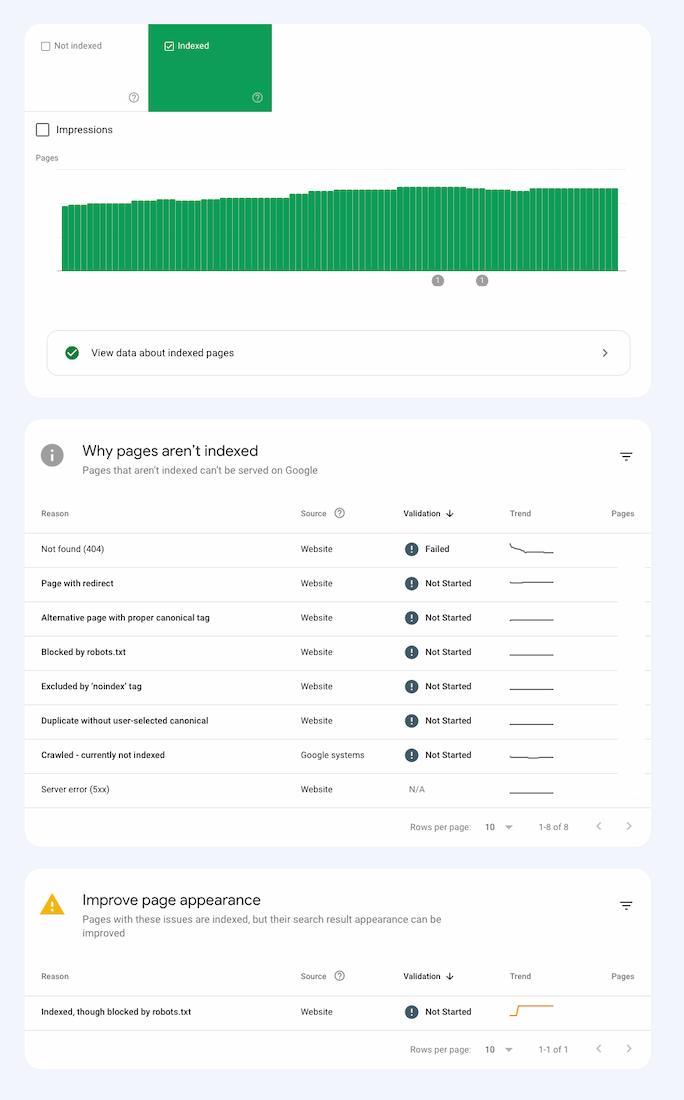Click orange trend sparkline in appearance table

(x=531, y=1011)
